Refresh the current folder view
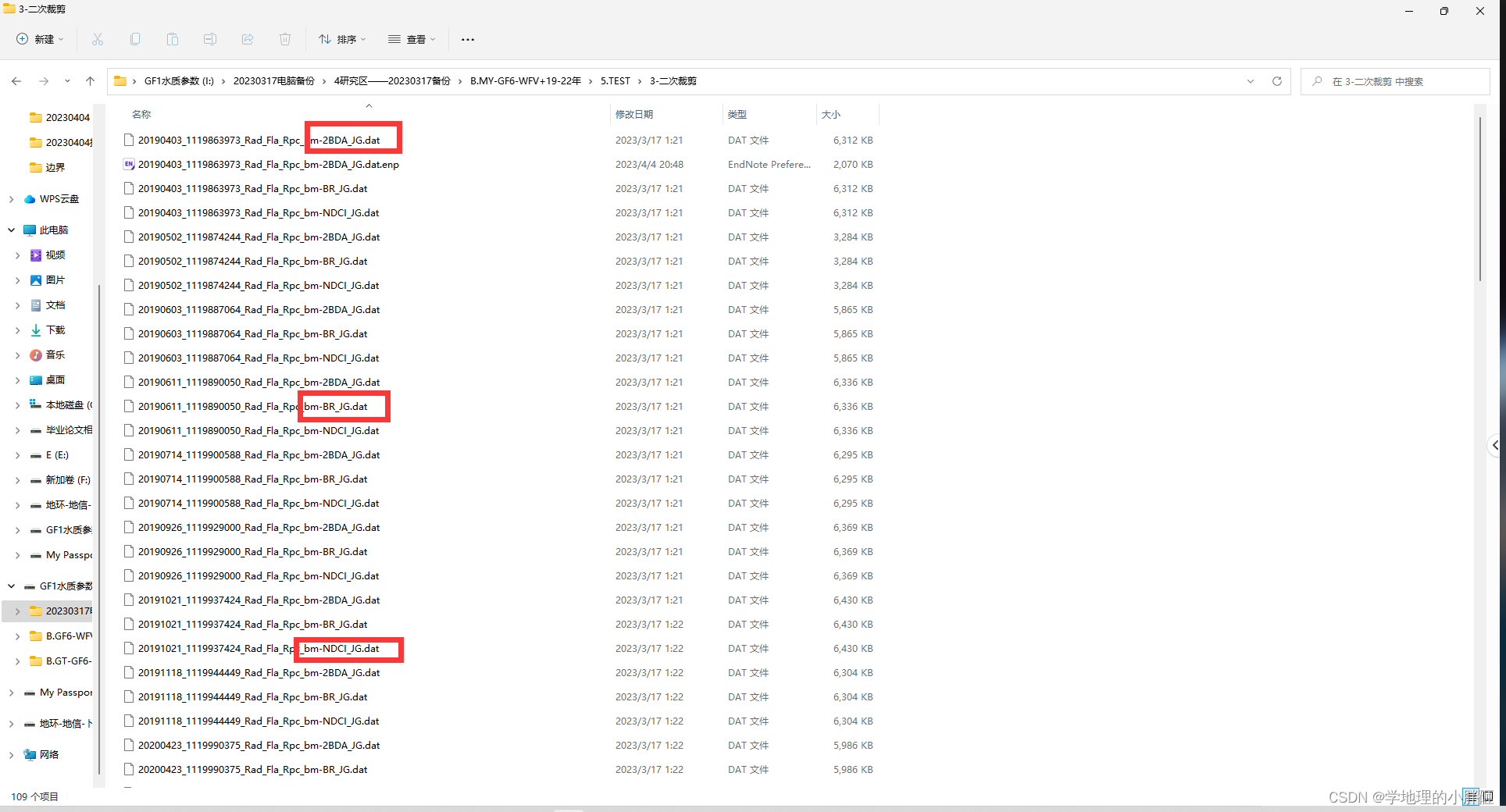The height and width of the screenshot is (812, 1506). tap(1277, 81)
